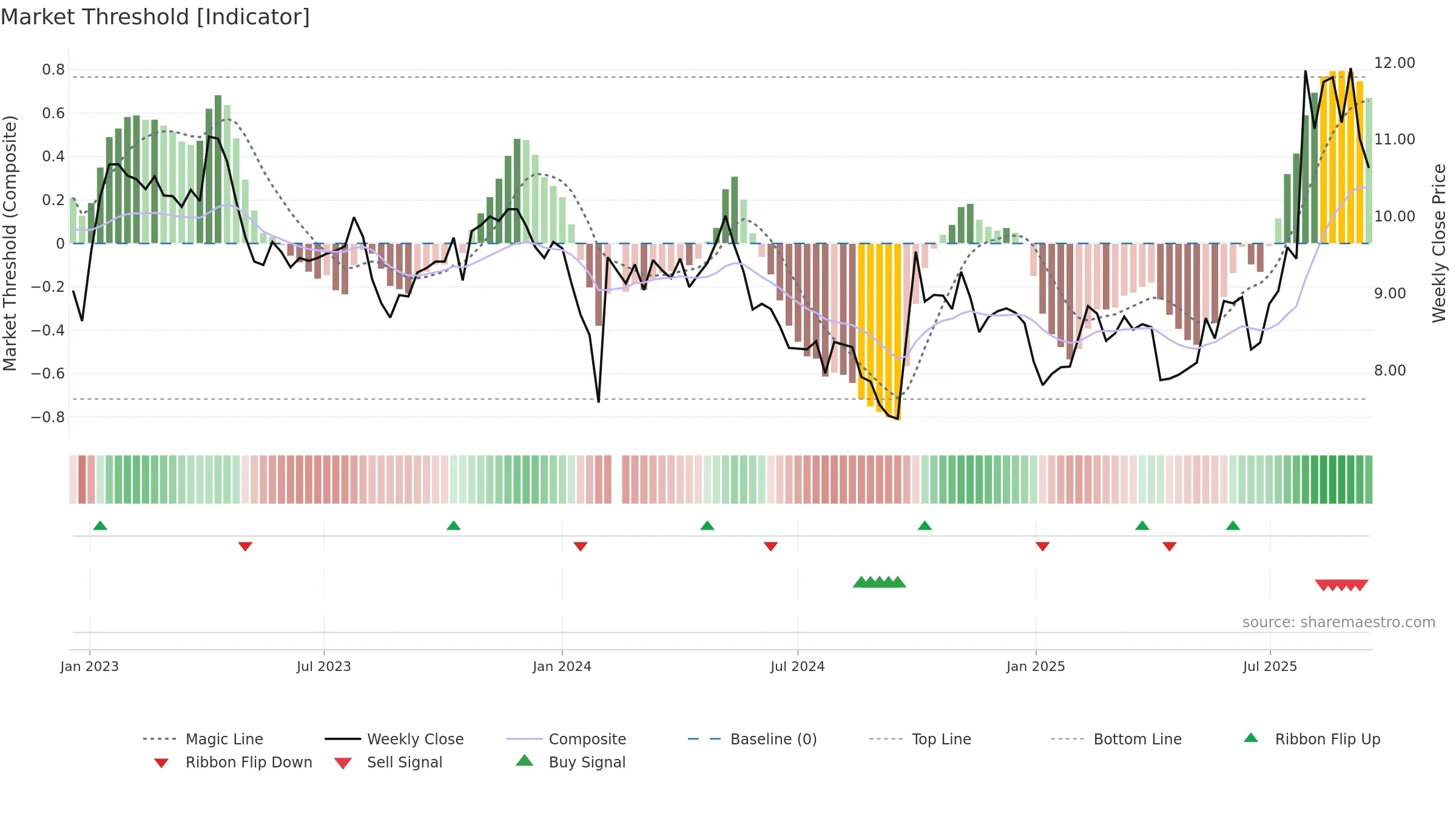
Task: Click the ribbon flip down marker after Jan 2025
Action: 1043,547
